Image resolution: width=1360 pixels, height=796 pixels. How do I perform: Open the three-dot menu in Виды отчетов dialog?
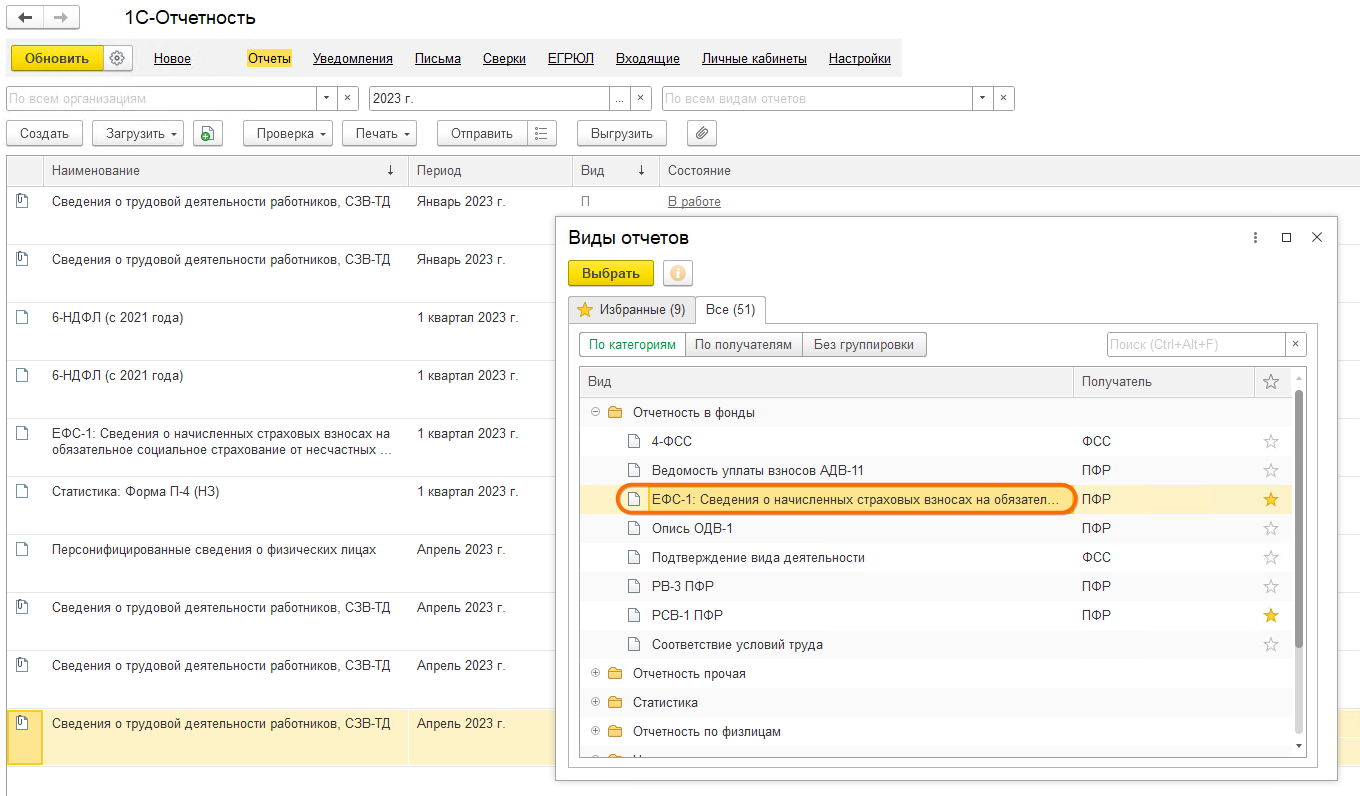click(1255, 238)
